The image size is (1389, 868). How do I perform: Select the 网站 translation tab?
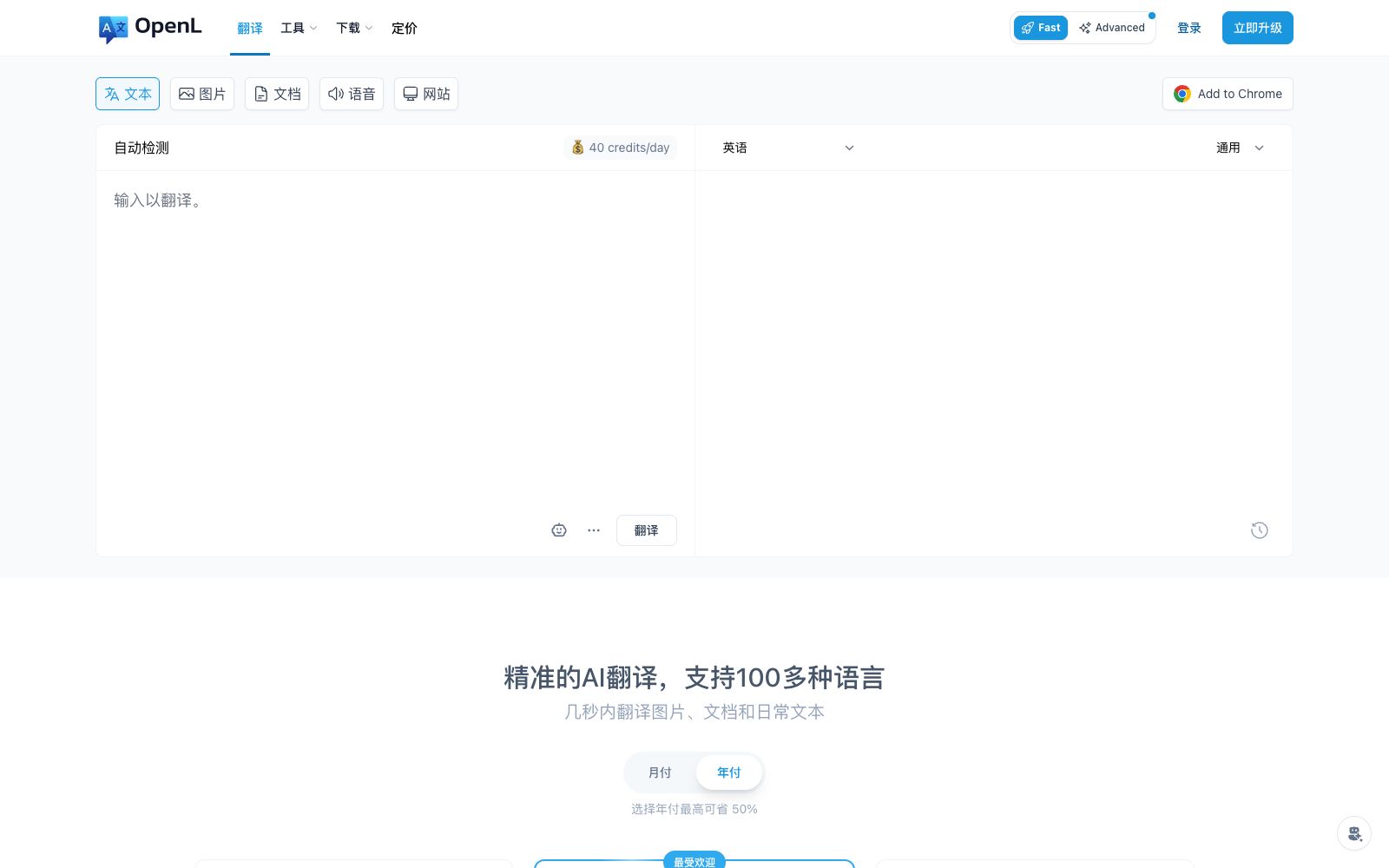point(426,94)
